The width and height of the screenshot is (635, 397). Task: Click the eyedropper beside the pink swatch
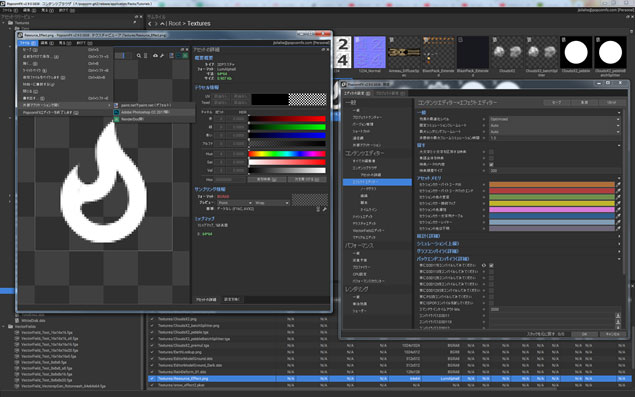[618, 209]
